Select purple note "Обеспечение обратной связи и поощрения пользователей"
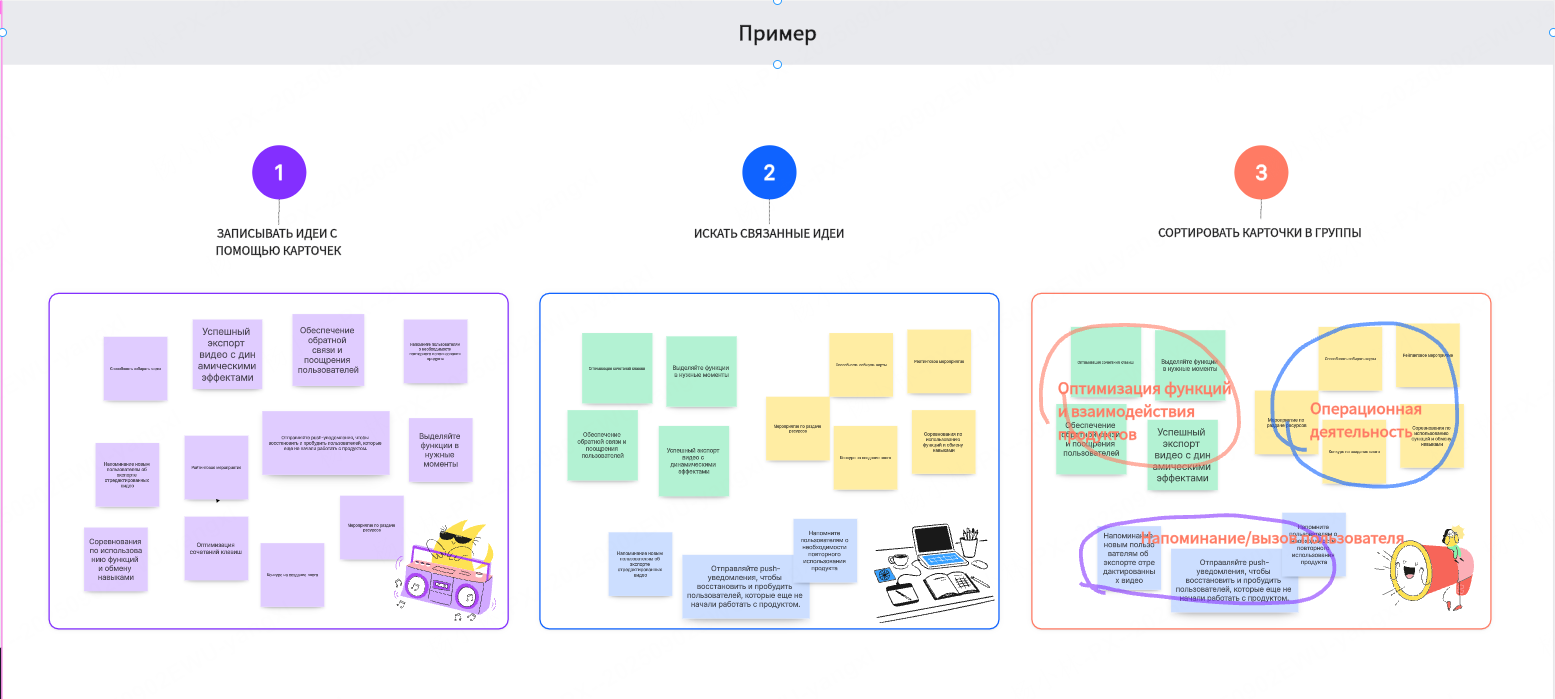The height and width of the screenshot is (699, 1555). pyautogui.click(x=327, y=350)
